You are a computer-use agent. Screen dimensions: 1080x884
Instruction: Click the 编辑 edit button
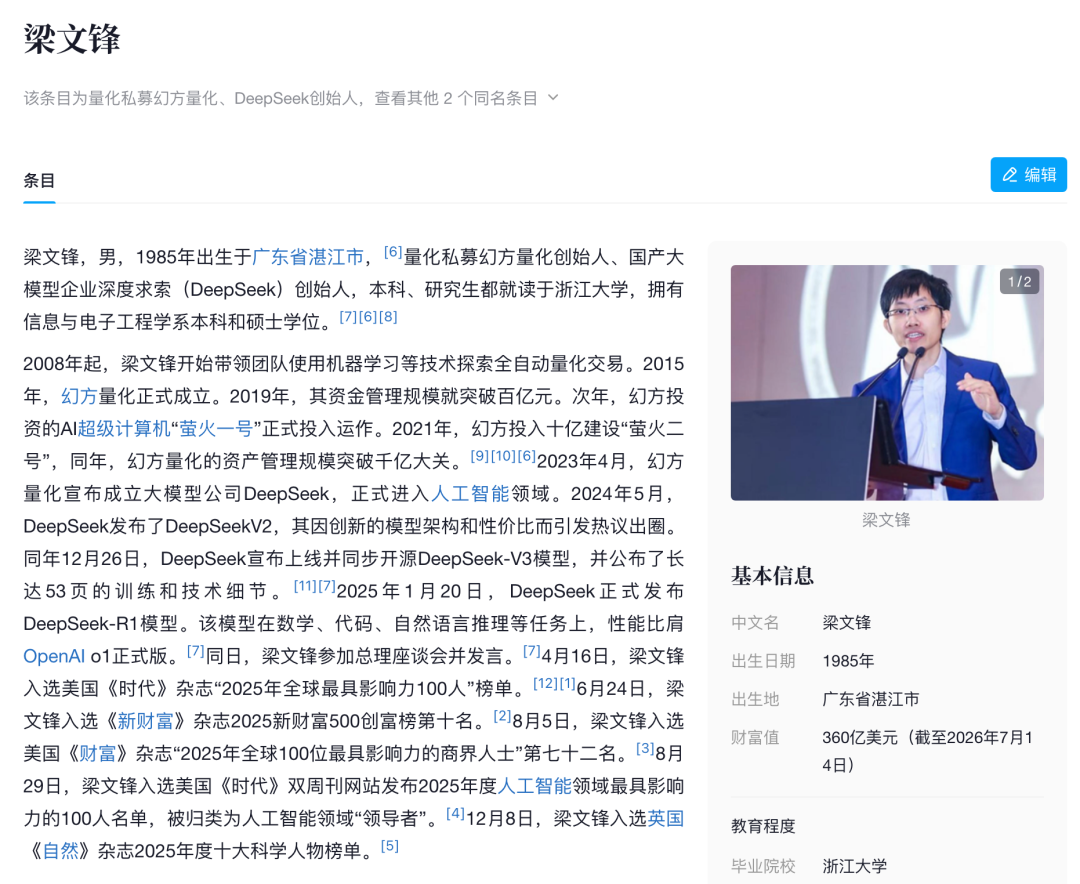pos(1028,174)
